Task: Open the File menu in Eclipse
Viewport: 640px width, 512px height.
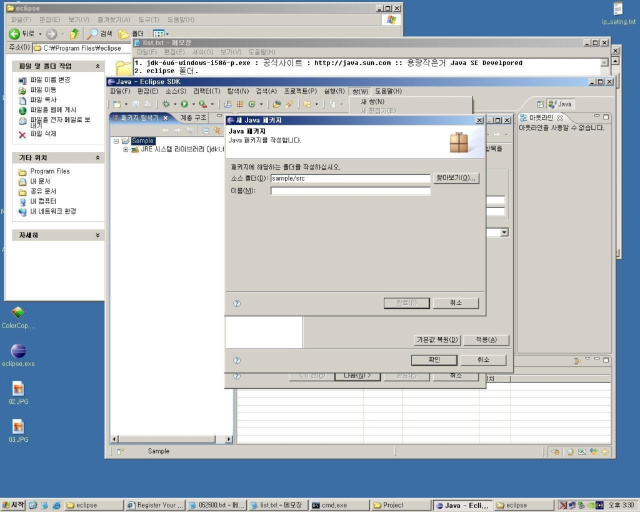Action: (x=120, y=91)
